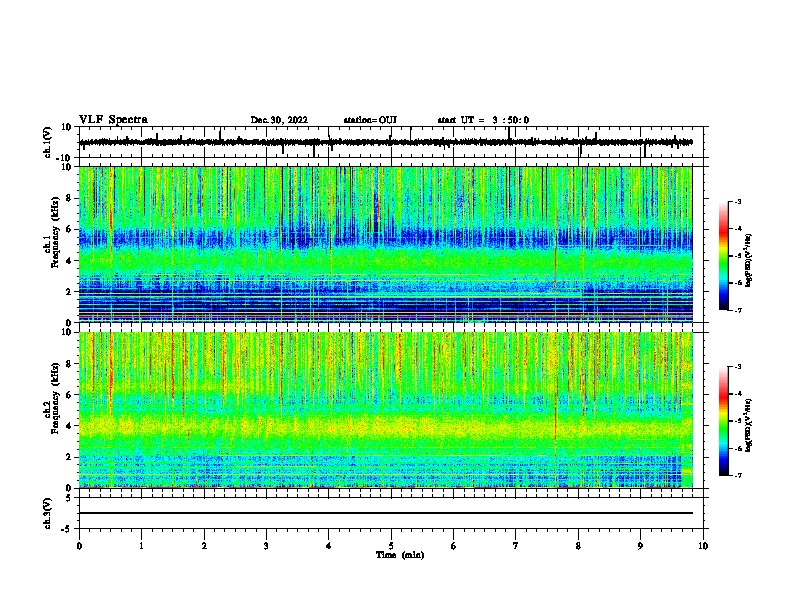This screenshot has width=792, height=612.
Task: Click time axis tick label '3'
Action: 266,546
